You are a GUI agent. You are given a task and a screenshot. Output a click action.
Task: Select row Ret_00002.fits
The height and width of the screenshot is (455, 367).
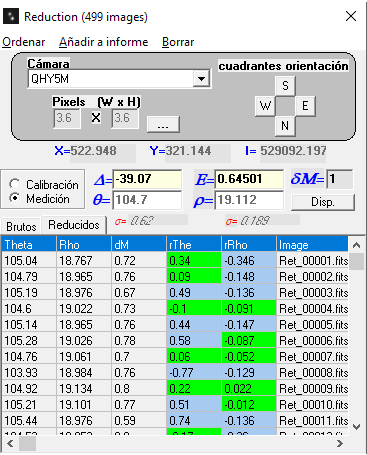click(175, 277)
